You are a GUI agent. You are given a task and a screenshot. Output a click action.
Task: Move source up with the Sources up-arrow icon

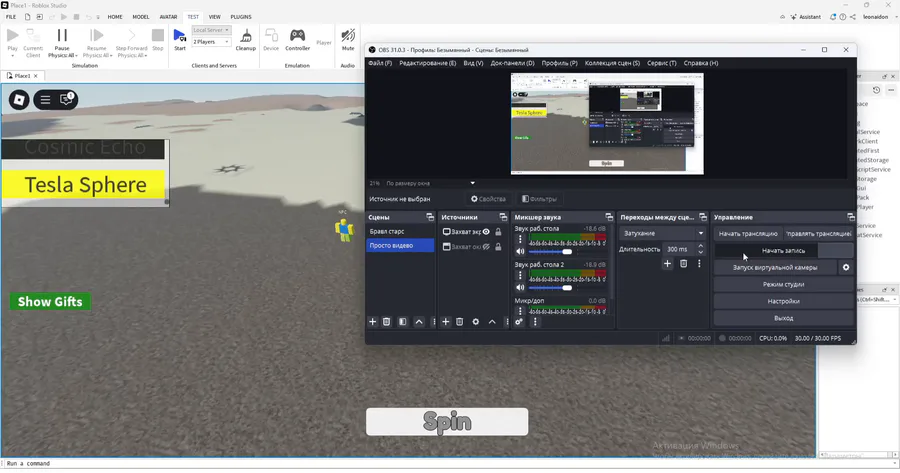tap(492, 322)
